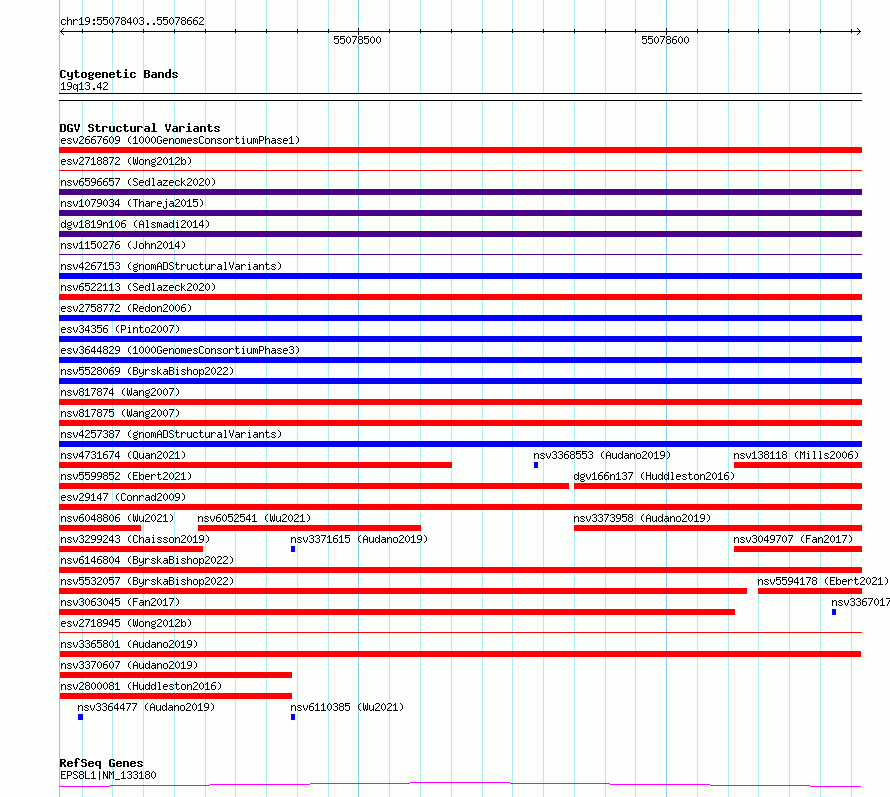Click nsv1079034 (Thareja2015) label
The width and height of the screenshot is (890, 797).
(132, 203)
